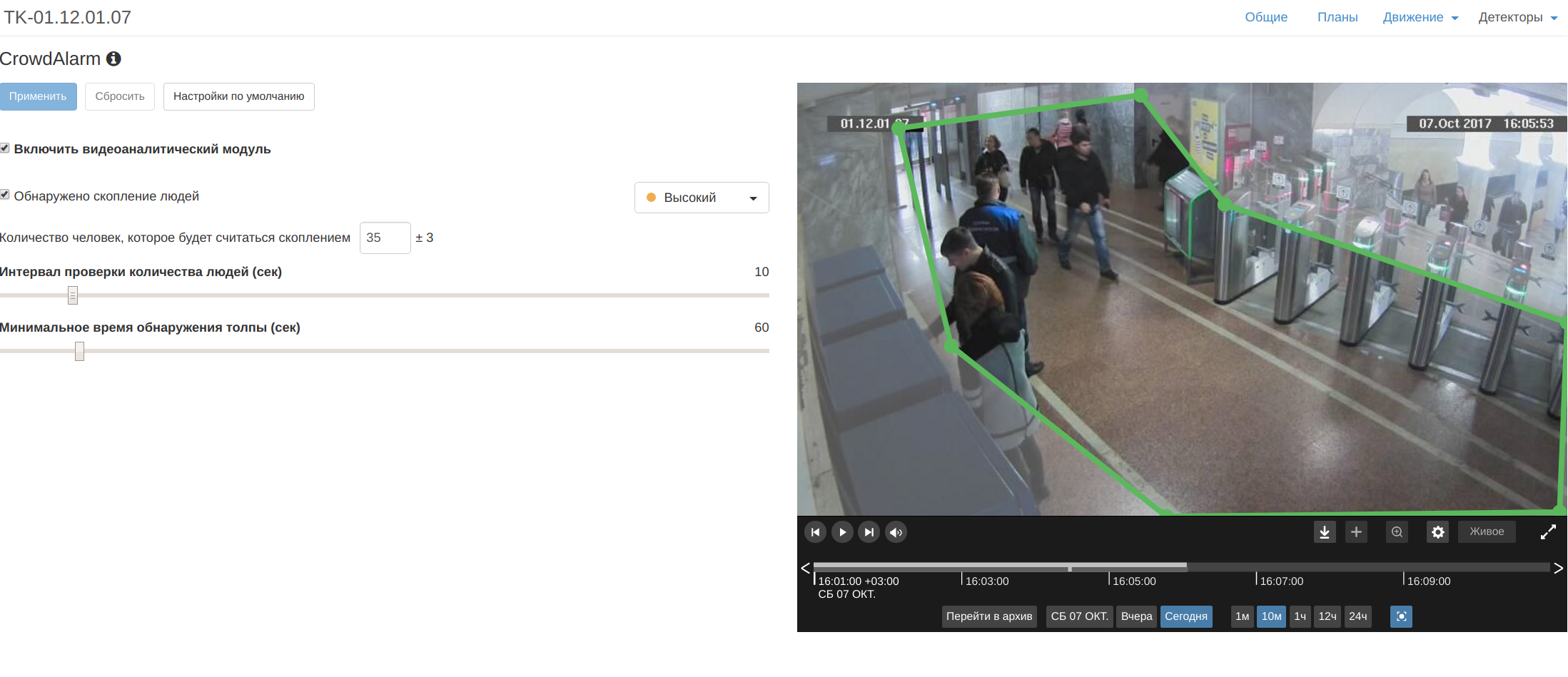This screenshot has height=677, width=1568.
Task: Set timeline scale to 10м
Action: click(x=1272, y=616)
